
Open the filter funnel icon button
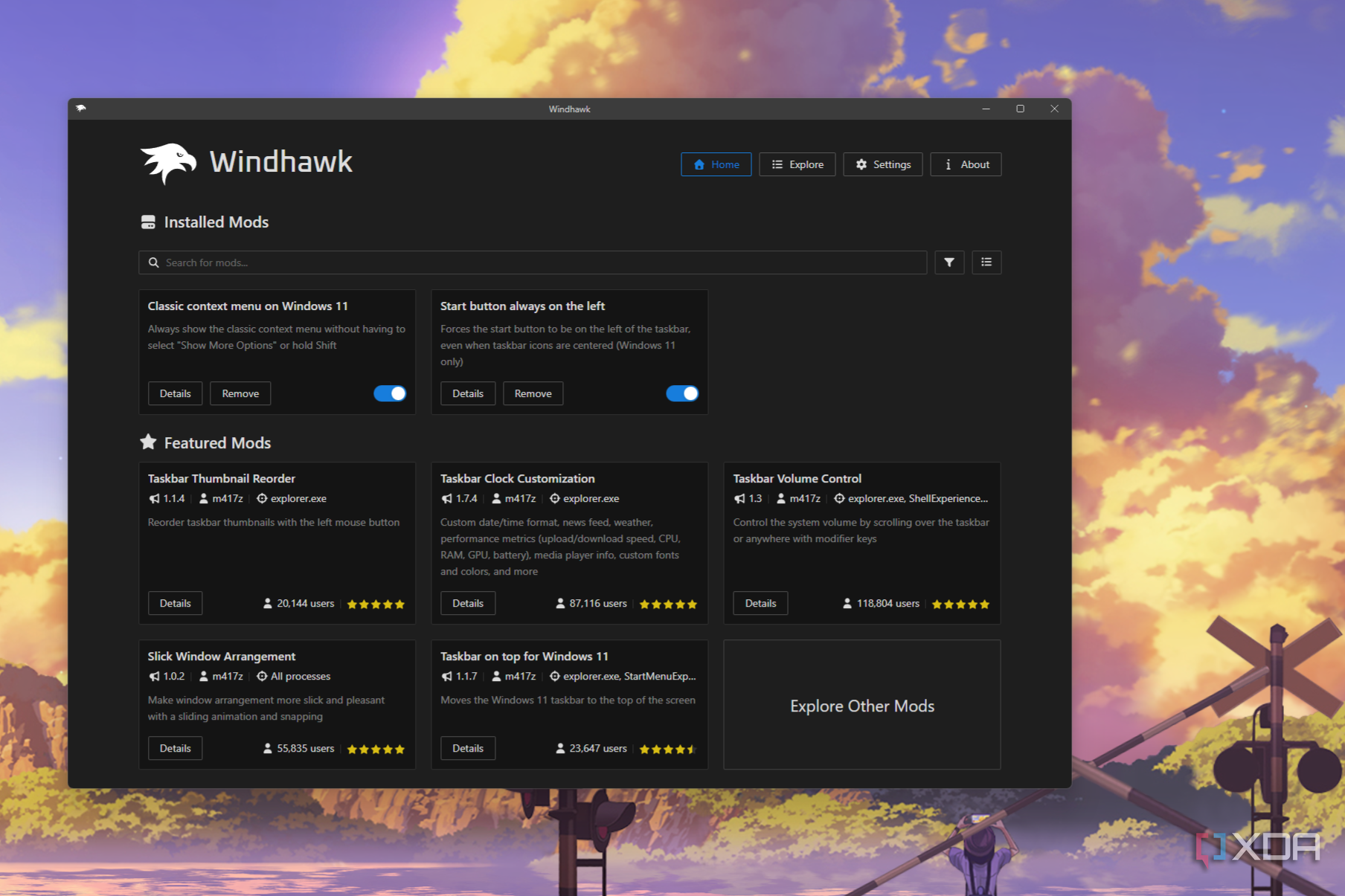(x=949, y=262)
